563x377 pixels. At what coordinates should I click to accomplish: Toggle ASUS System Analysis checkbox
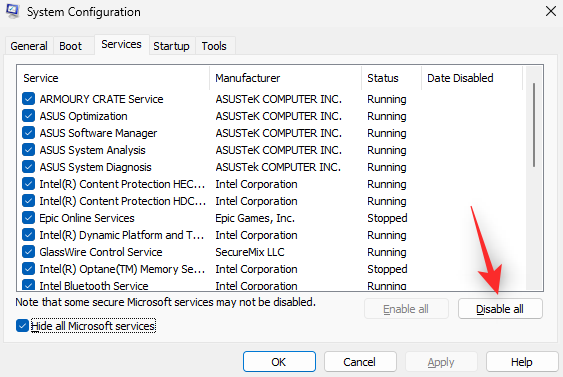click(28, 150)
